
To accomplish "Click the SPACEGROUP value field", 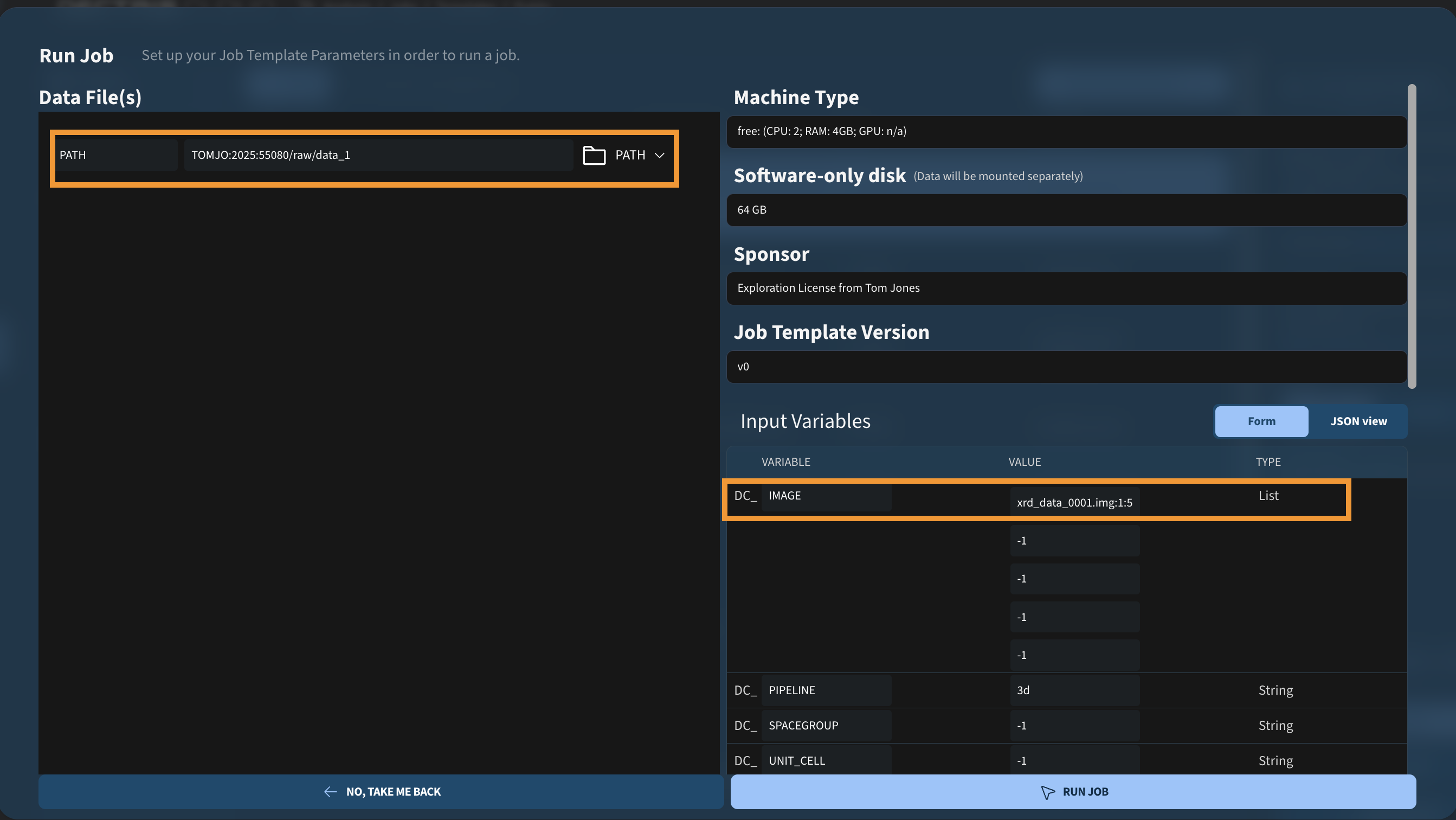I will 1074,725.
